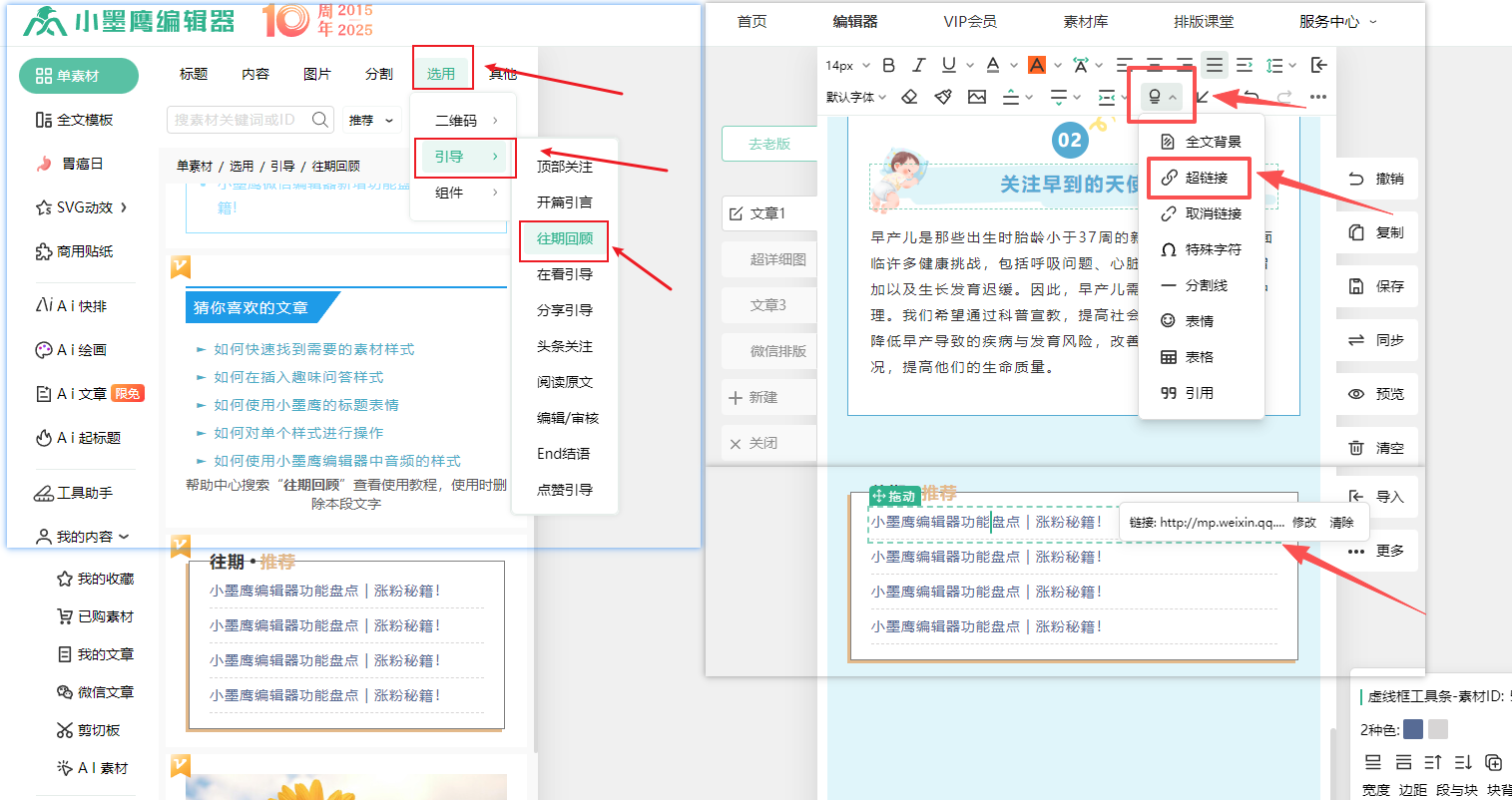This screenshot has height=800, width=1512.
Task: Toggle italic formatting
Action: pyautogui.click(x=919, y=65)
